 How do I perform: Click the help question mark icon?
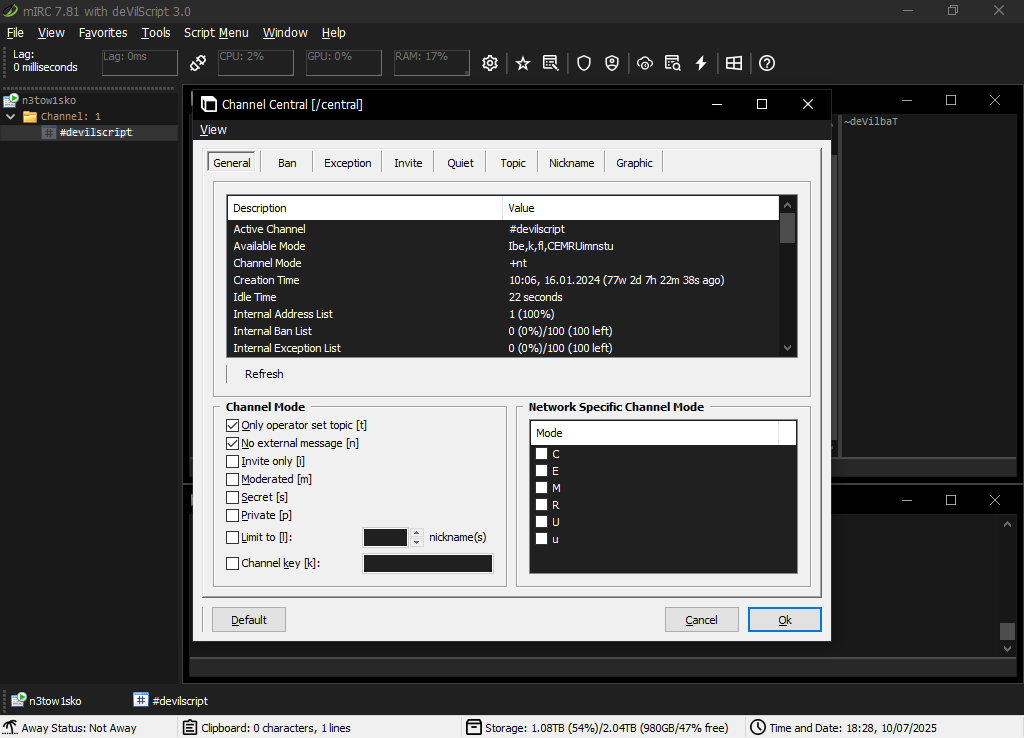767,63
